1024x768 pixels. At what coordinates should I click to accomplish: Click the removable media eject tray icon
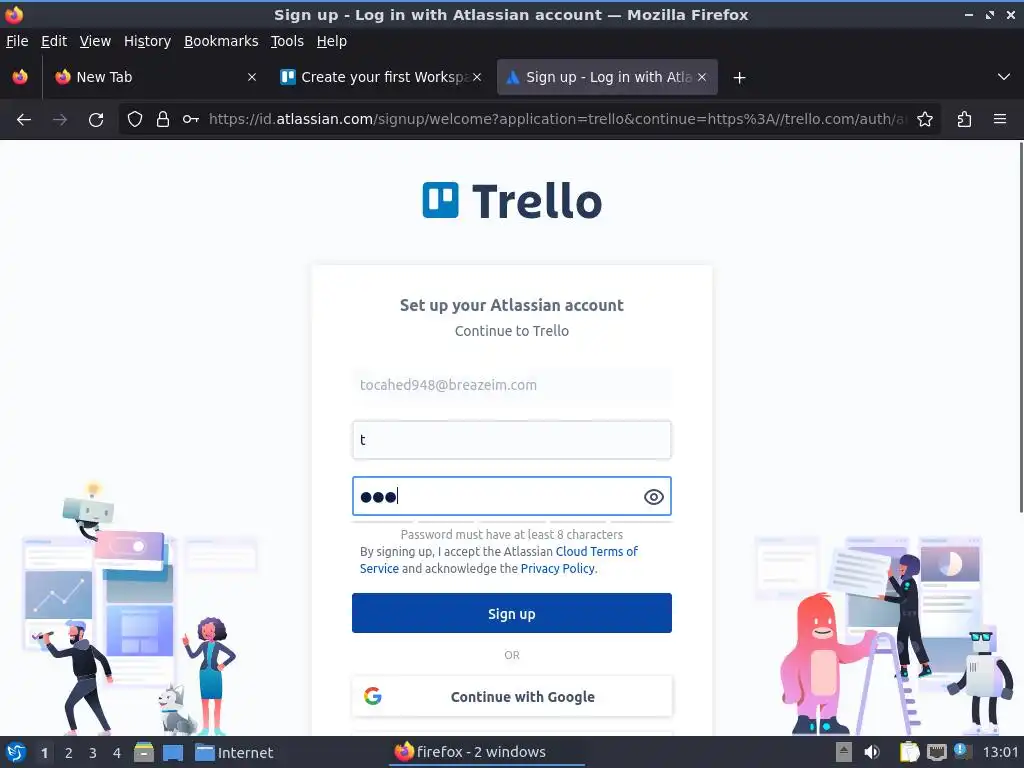click(844, 752)
